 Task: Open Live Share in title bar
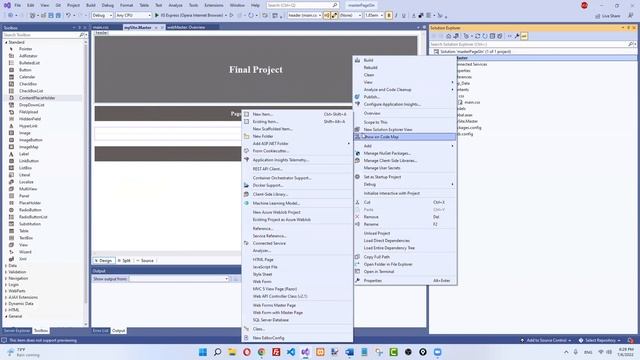608,16
